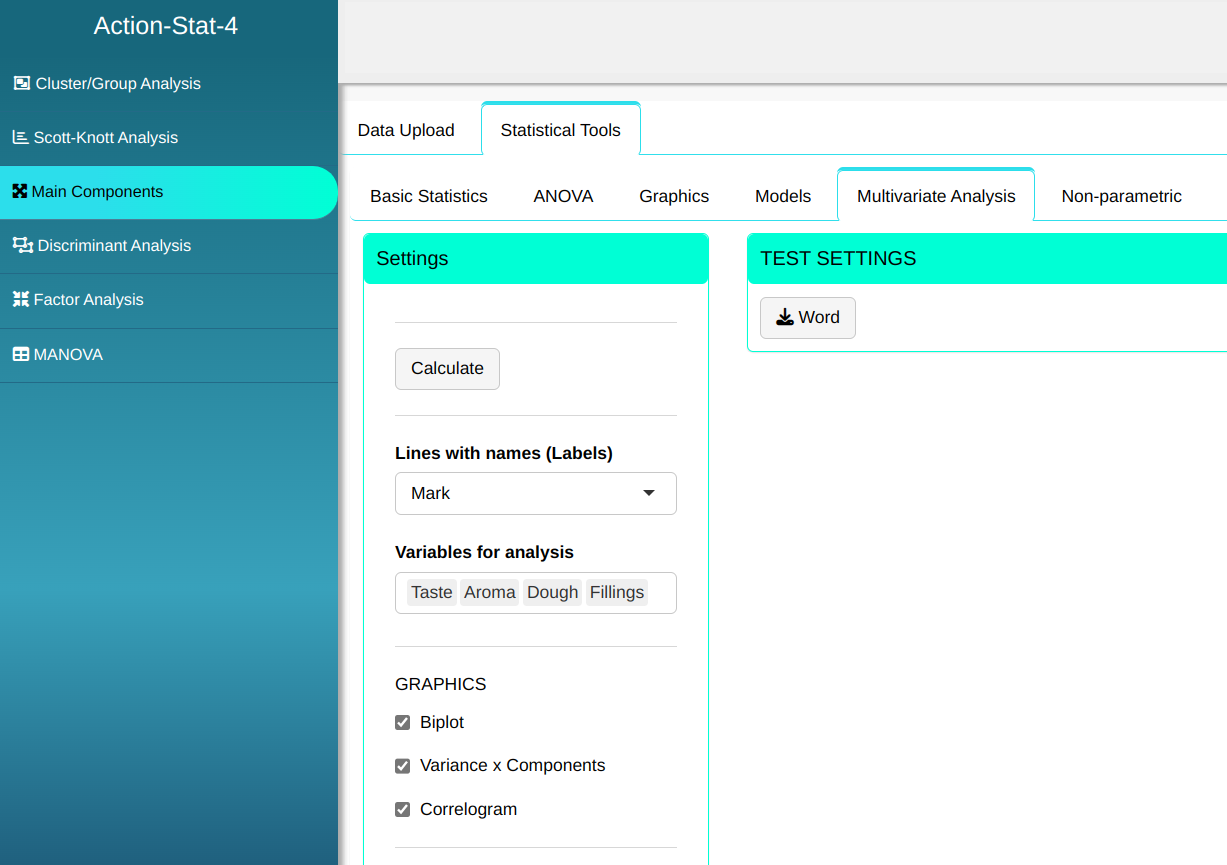
Task: Toggle the Correlogram checkbox
Action: pyautogui.click(x=403, y=810)
